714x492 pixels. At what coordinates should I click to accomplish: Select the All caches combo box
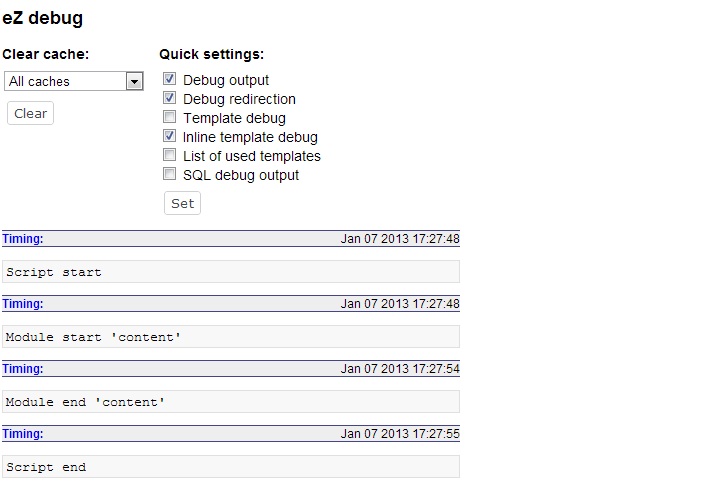click(x=74, y=81)
